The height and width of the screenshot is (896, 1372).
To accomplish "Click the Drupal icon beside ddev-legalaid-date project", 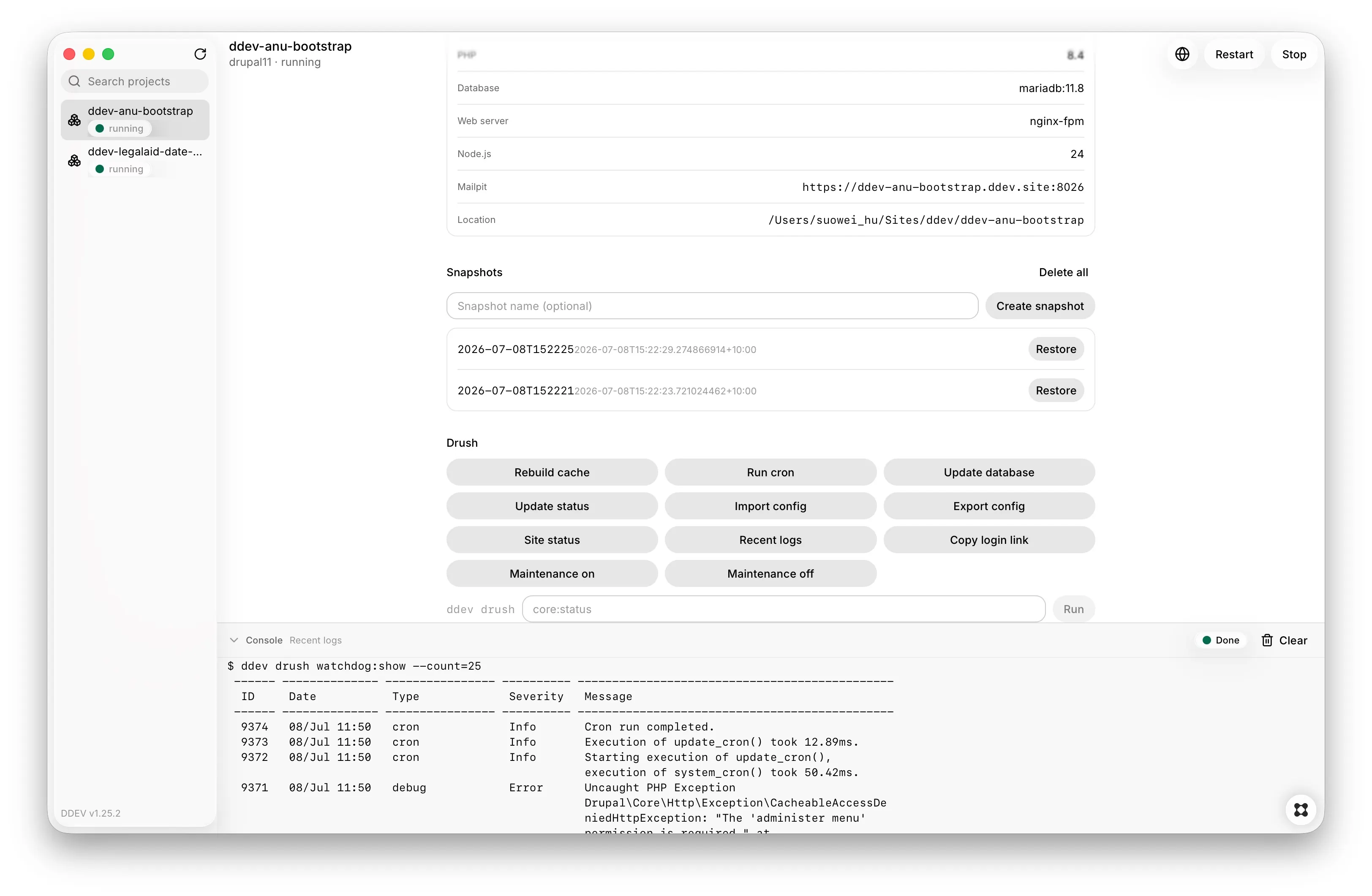I will pyautogui.click(x=74, y=160).
